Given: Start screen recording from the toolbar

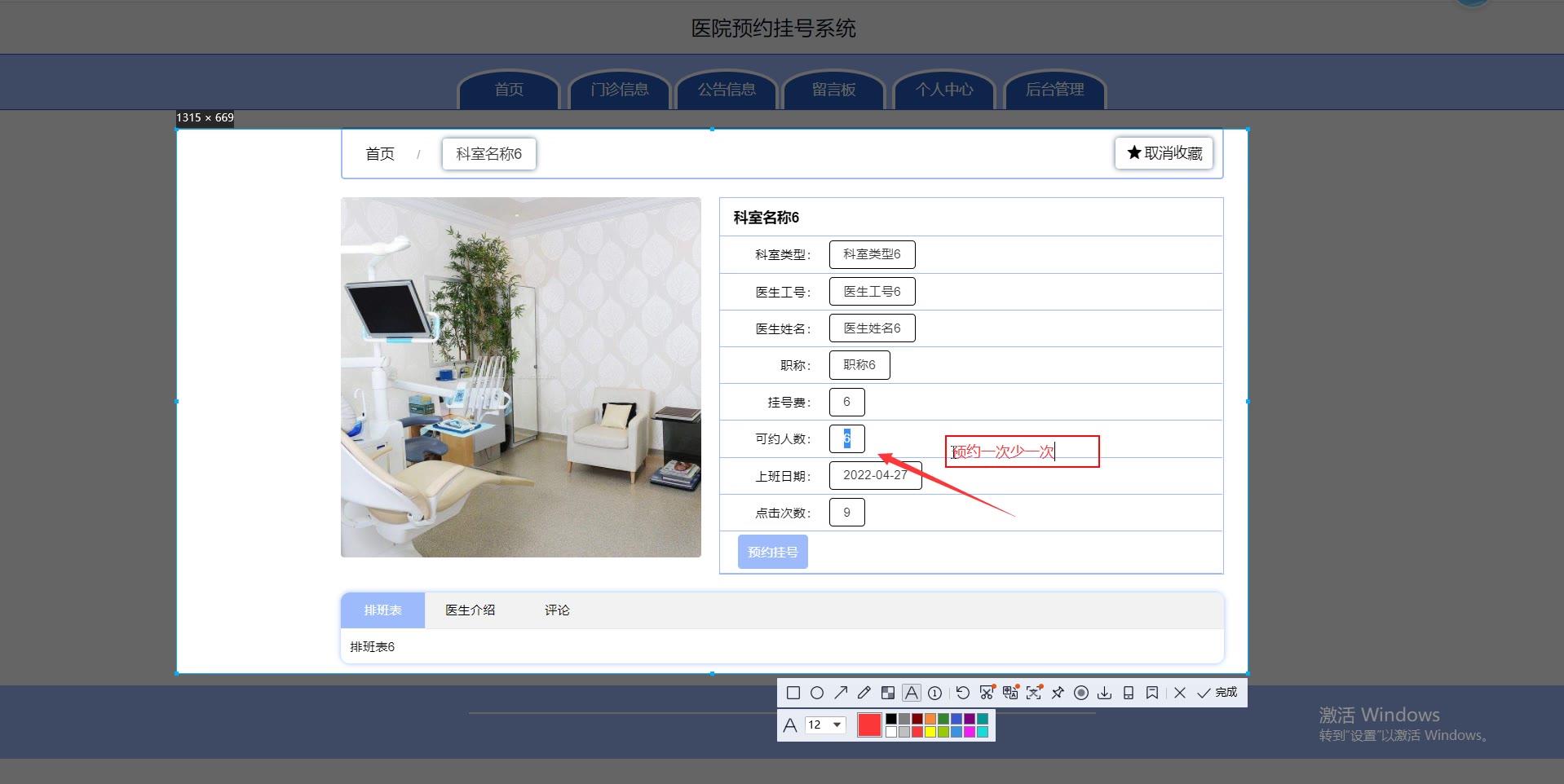Looking at the screenshot, I should pos(1081,693).
